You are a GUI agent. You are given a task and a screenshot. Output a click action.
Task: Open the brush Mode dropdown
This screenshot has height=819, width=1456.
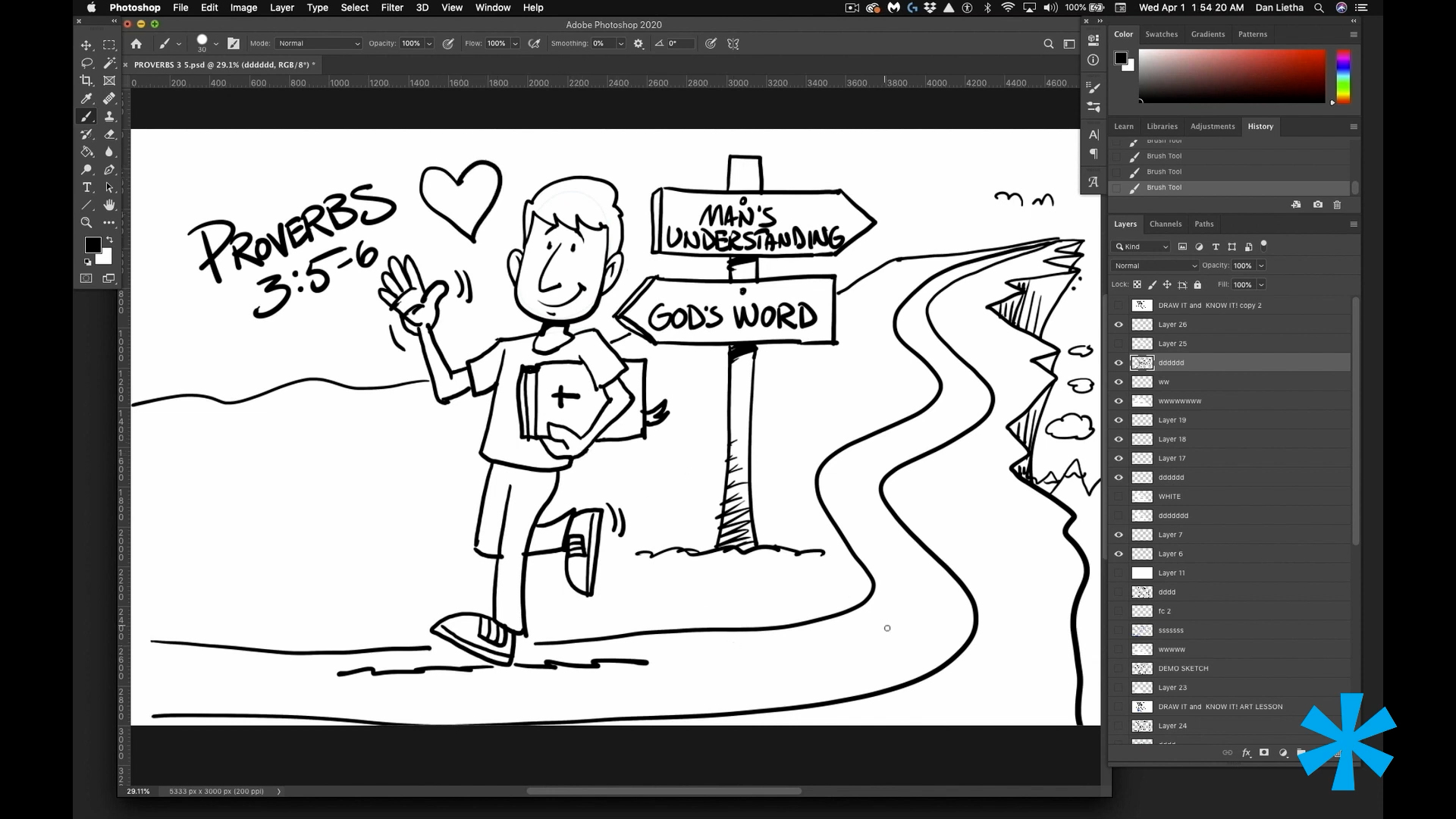[x=318, y=44]
